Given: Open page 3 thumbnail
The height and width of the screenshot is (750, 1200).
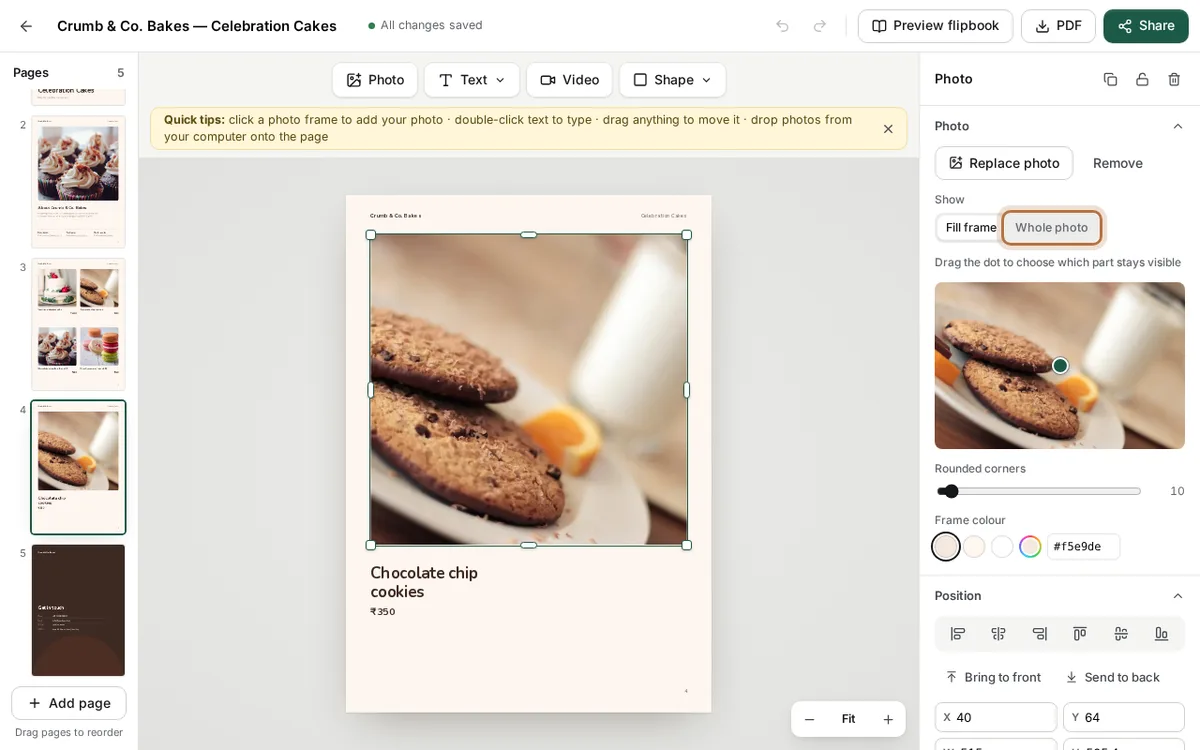Looking at the screenshot, I should pos(78,324).
